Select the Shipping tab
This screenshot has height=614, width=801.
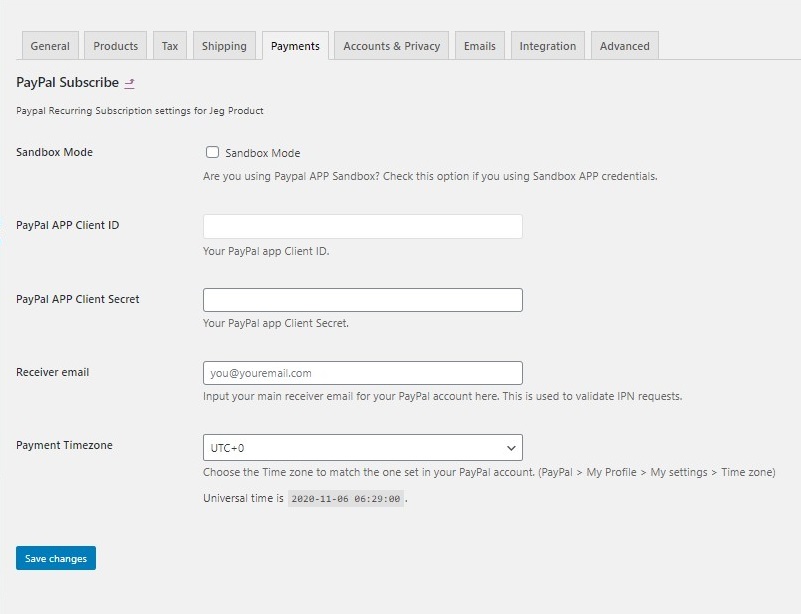(x=224, y=46)
